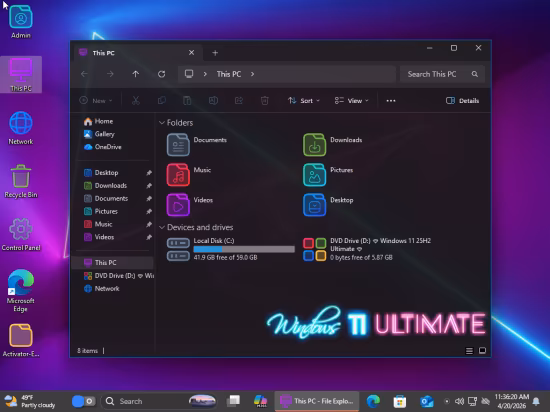Open the Music folder in Folders
This screenshot has height=412, width=550.
(189, 175)
